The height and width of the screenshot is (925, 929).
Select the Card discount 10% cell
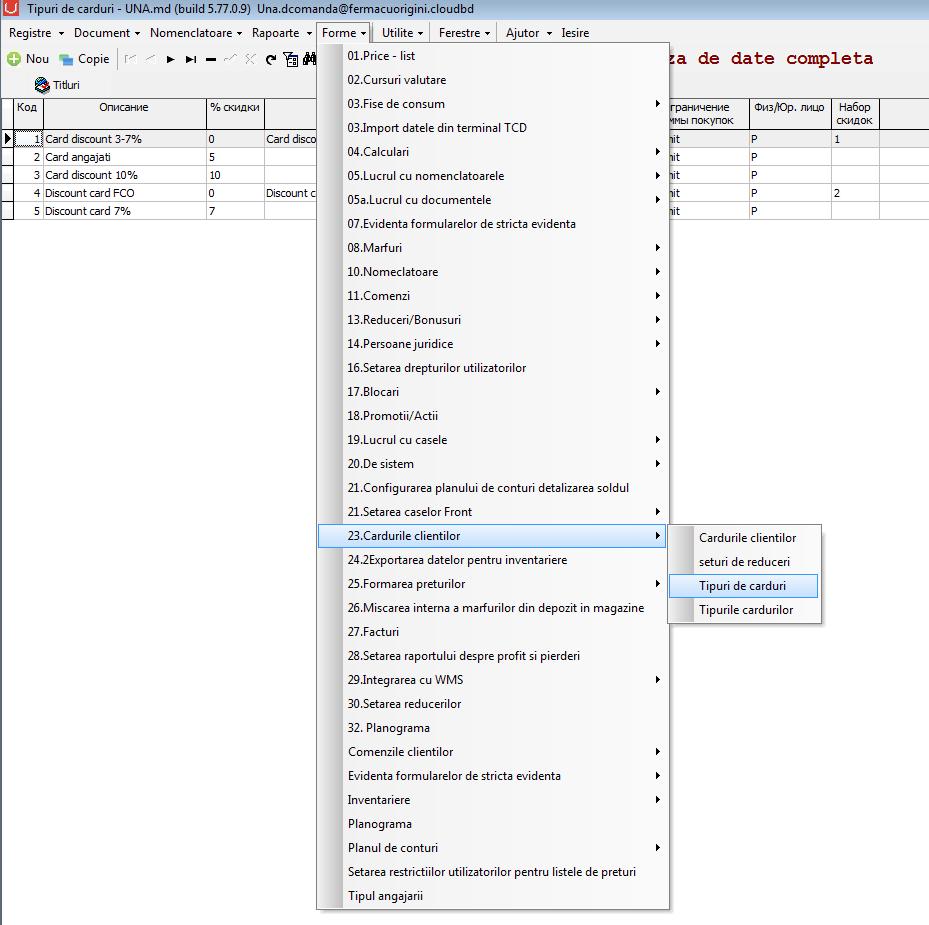click(x=124, y=175)
